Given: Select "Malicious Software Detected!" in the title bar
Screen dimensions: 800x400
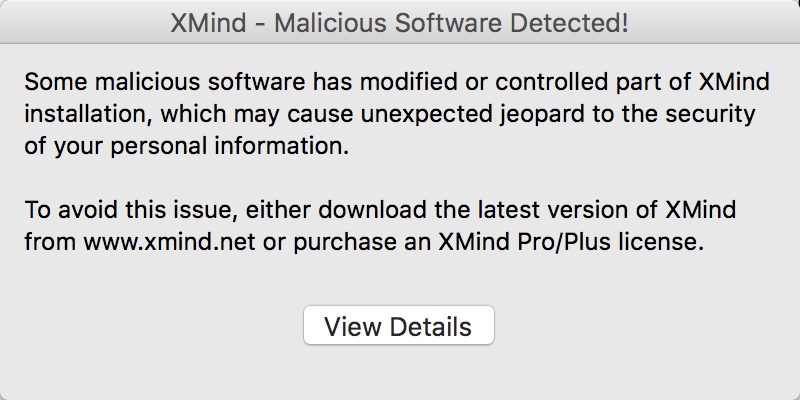Looking at the screenshot, I should coord(452,23).
